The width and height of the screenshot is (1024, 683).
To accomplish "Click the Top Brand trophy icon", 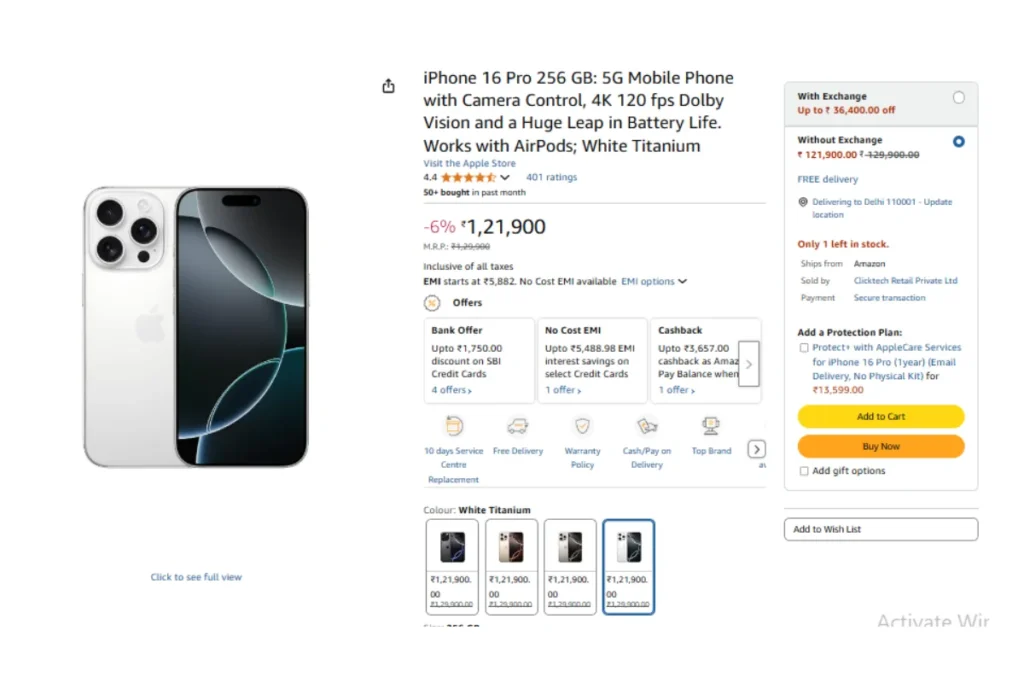I will click(x=711, y=425).
